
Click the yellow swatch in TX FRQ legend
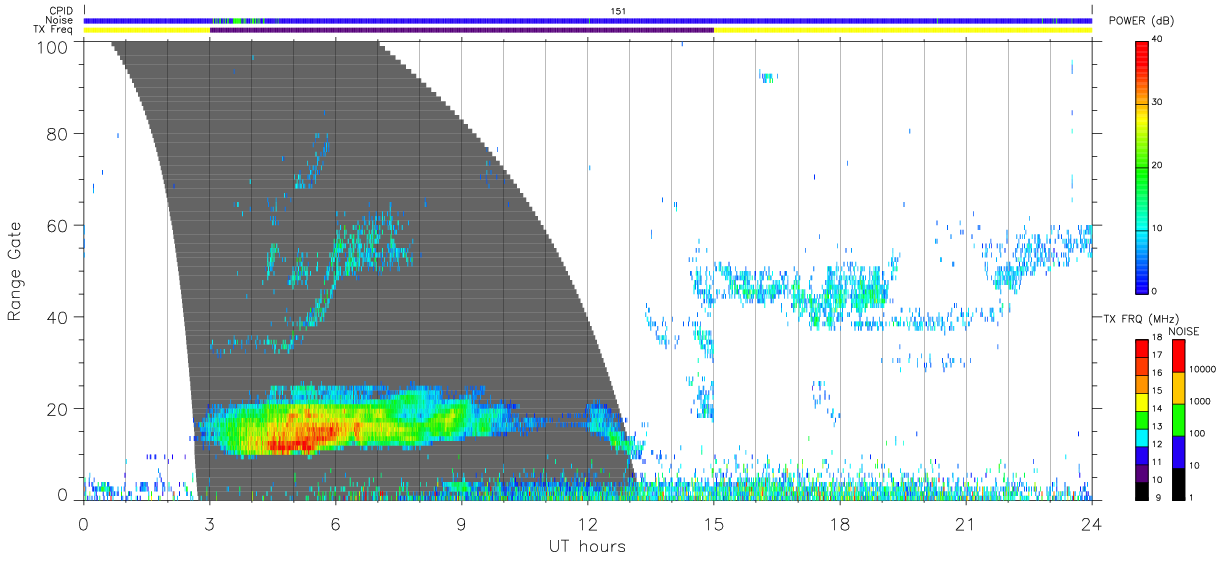(x=1141, y=402)
